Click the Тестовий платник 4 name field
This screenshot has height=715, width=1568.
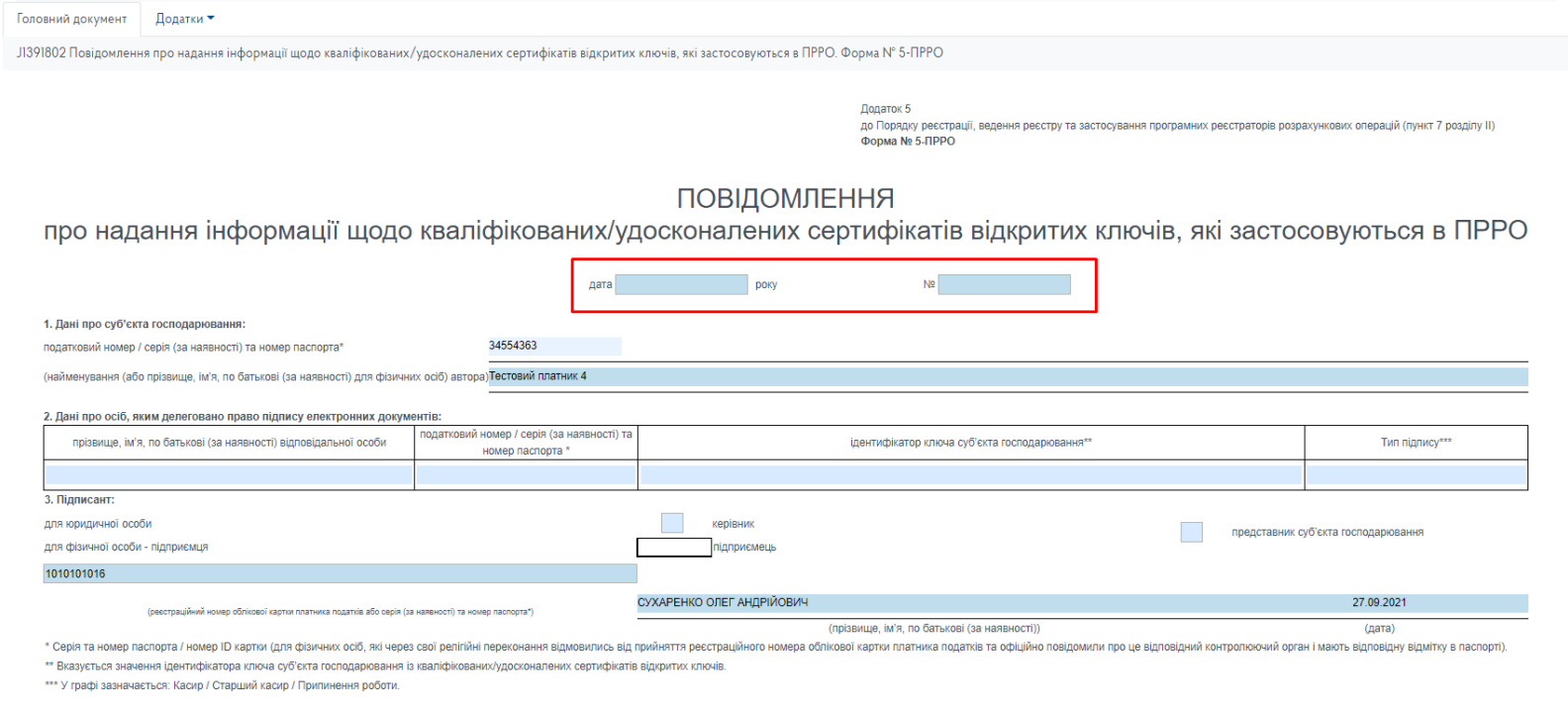coord(1007,376)
